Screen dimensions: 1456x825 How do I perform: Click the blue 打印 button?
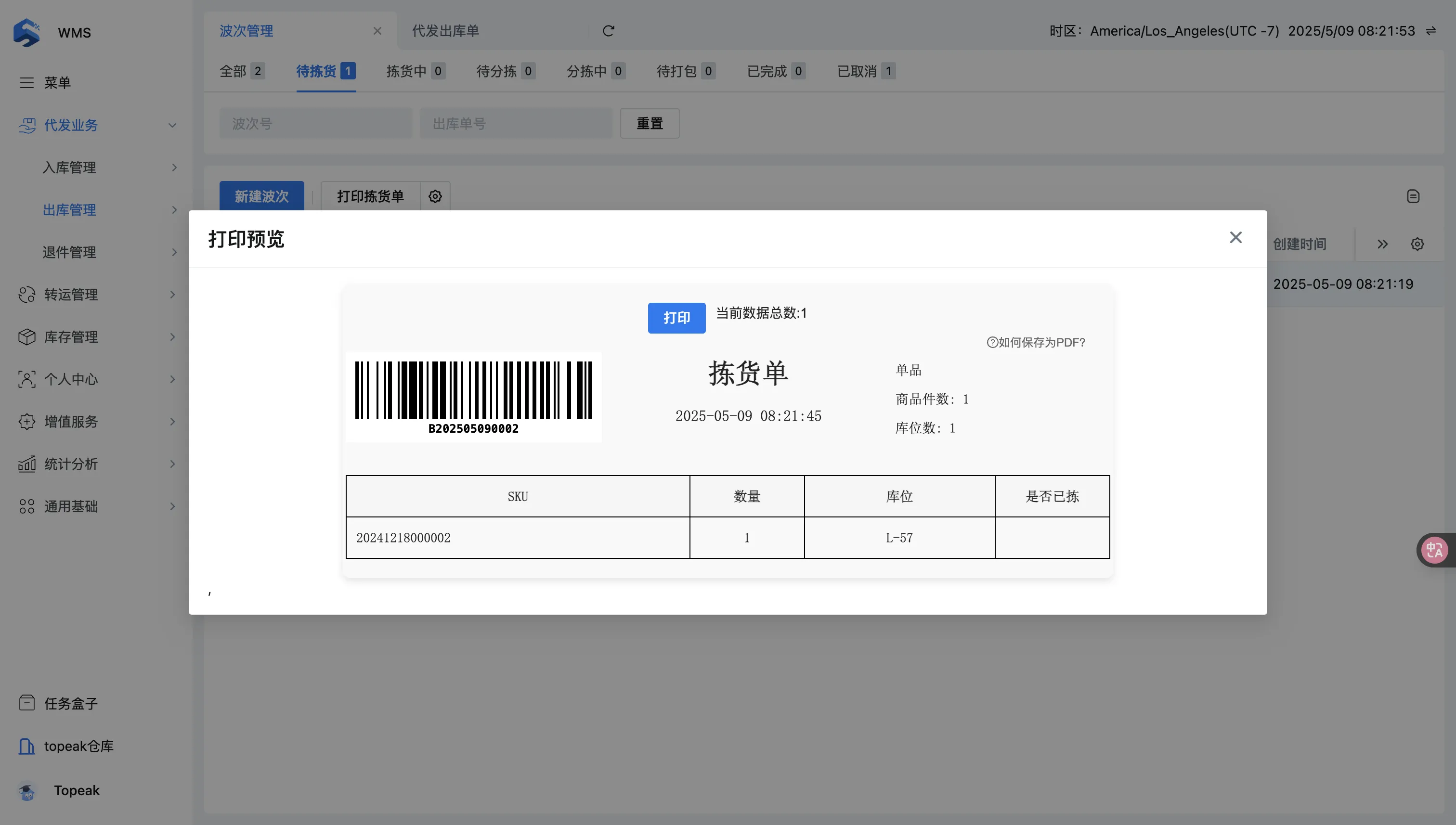pyautogui.click(x=676, y=318)
